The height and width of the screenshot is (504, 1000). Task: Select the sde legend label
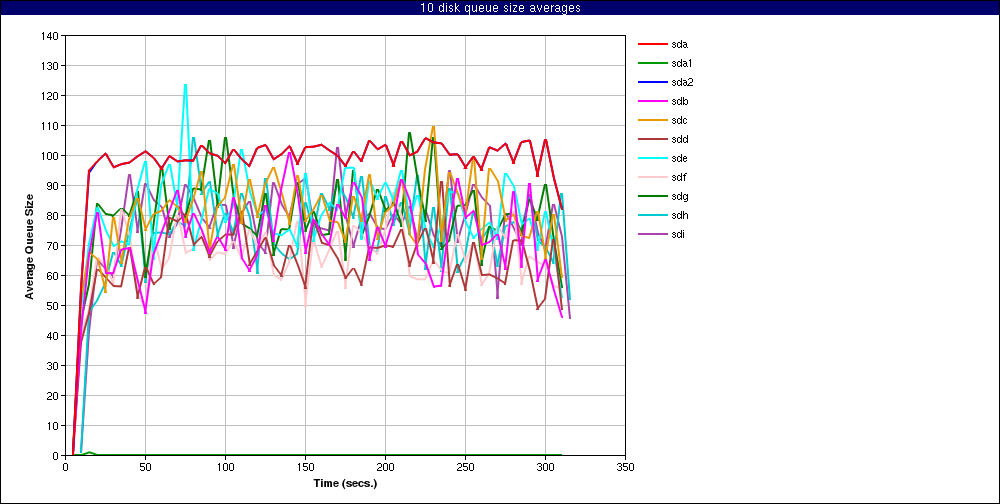[x=679, y=158]
